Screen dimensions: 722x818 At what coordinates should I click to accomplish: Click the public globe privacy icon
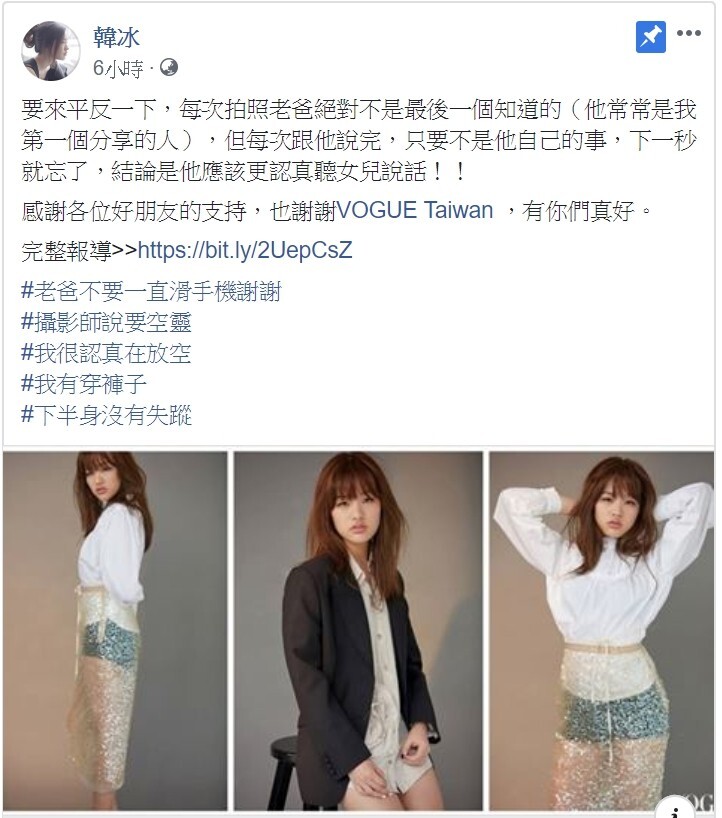click(169, 67)
